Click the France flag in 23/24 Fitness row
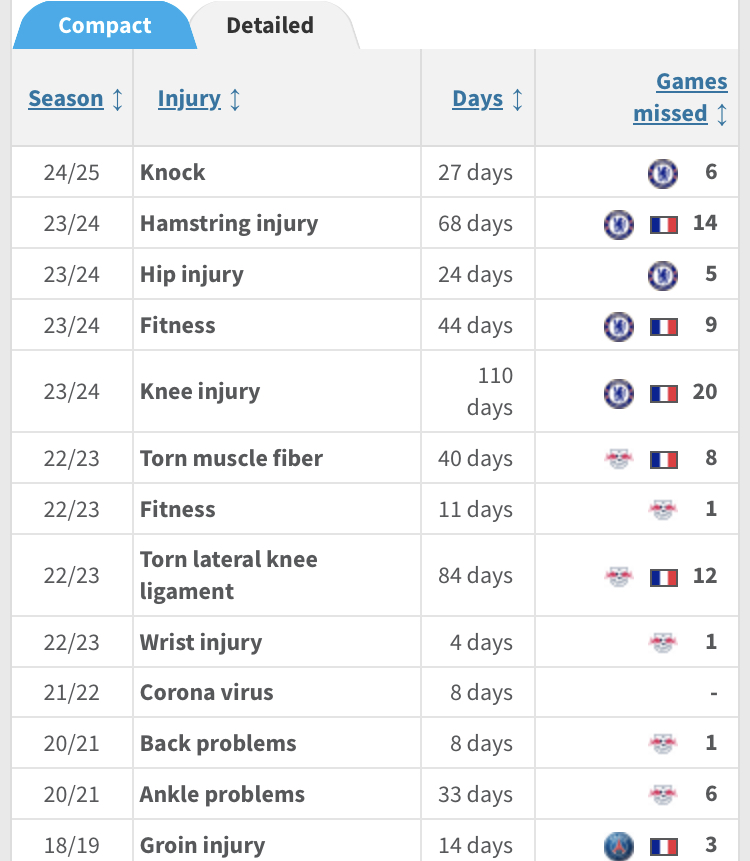Image resolution: width=750 pixels, height=861 pixels. 664,326
